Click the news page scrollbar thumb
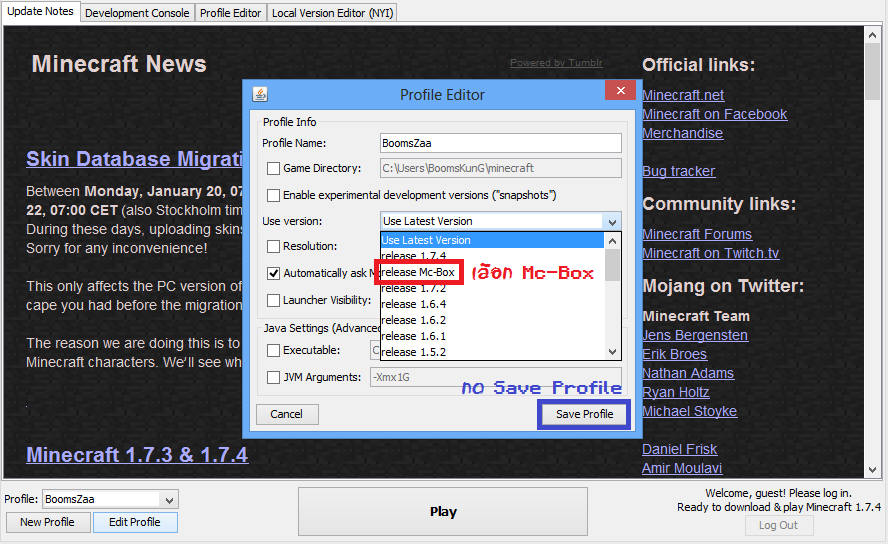The width and height of the screenshot is (888, 544). (872, 71)
